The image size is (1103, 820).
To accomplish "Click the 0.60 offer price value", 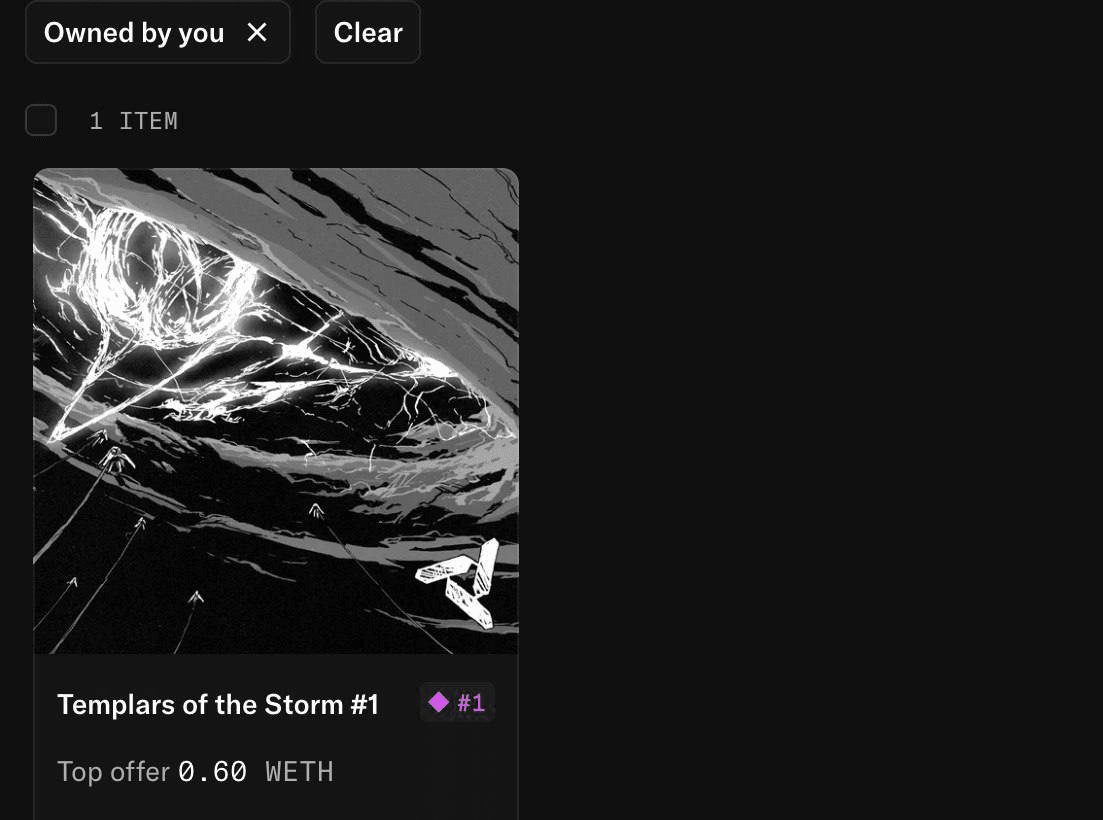I will pos(212,771).
